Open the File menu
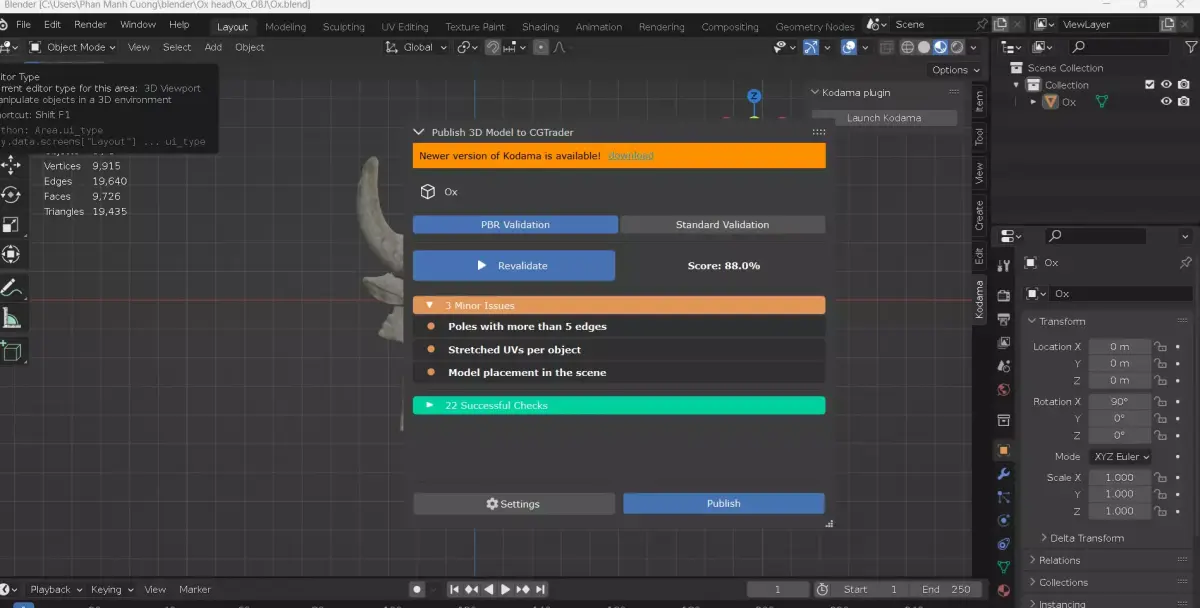The width and height of the screenshot is (1200, 608). tap(23, 24)
